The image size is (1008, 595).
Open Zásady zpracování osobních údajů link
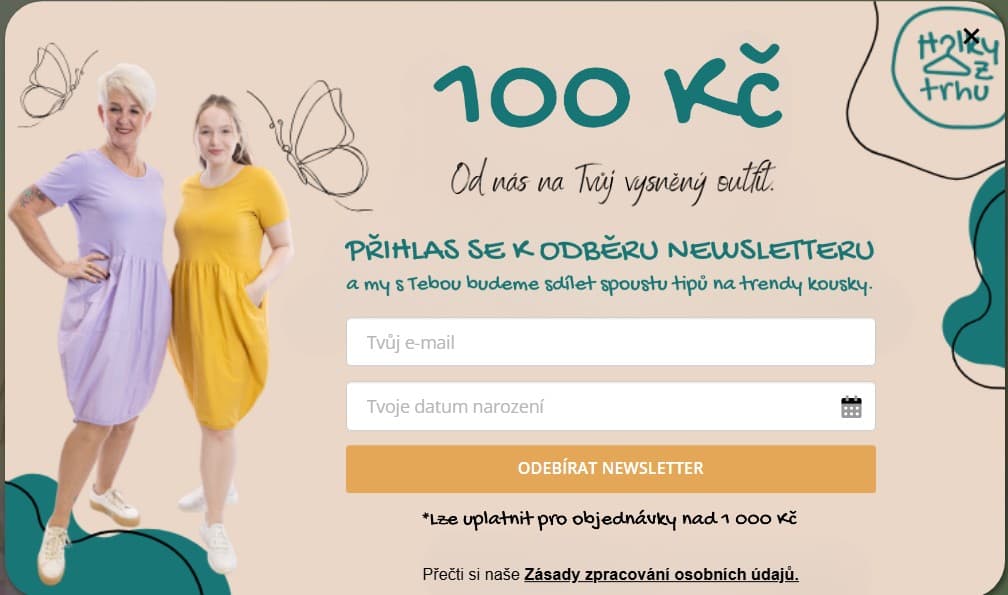pos(662,574)
